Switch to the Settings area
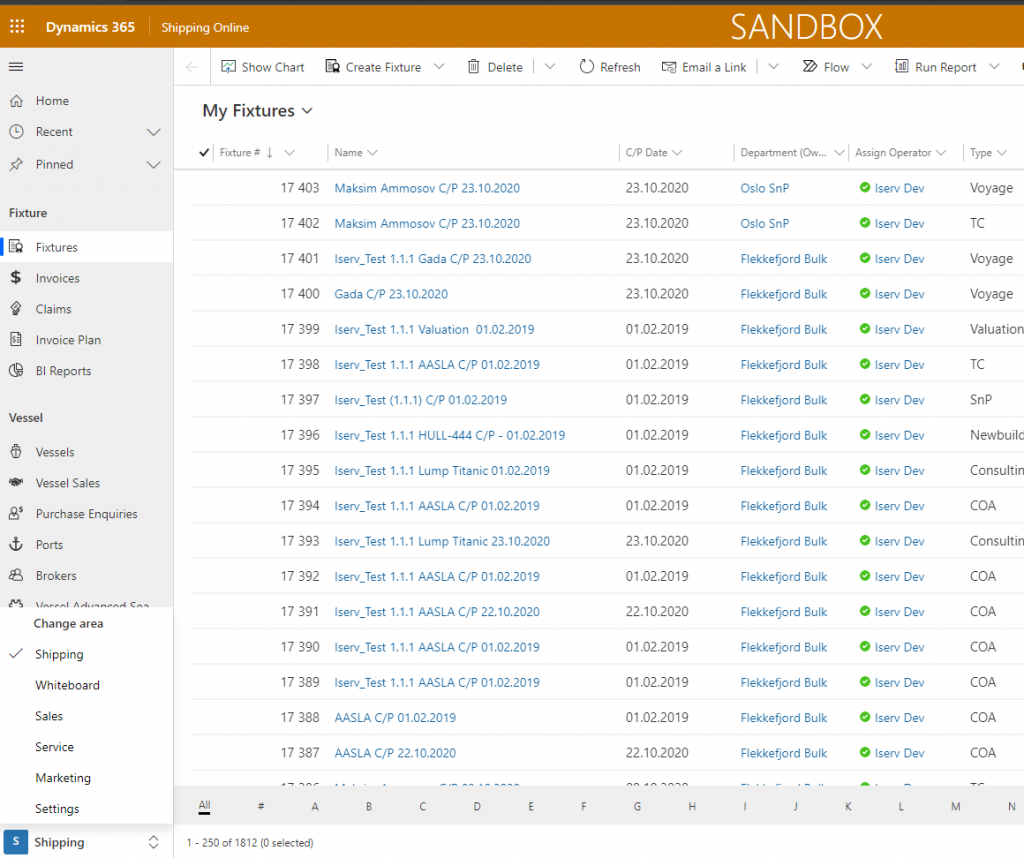1024x858 pixels. (57, 809)
